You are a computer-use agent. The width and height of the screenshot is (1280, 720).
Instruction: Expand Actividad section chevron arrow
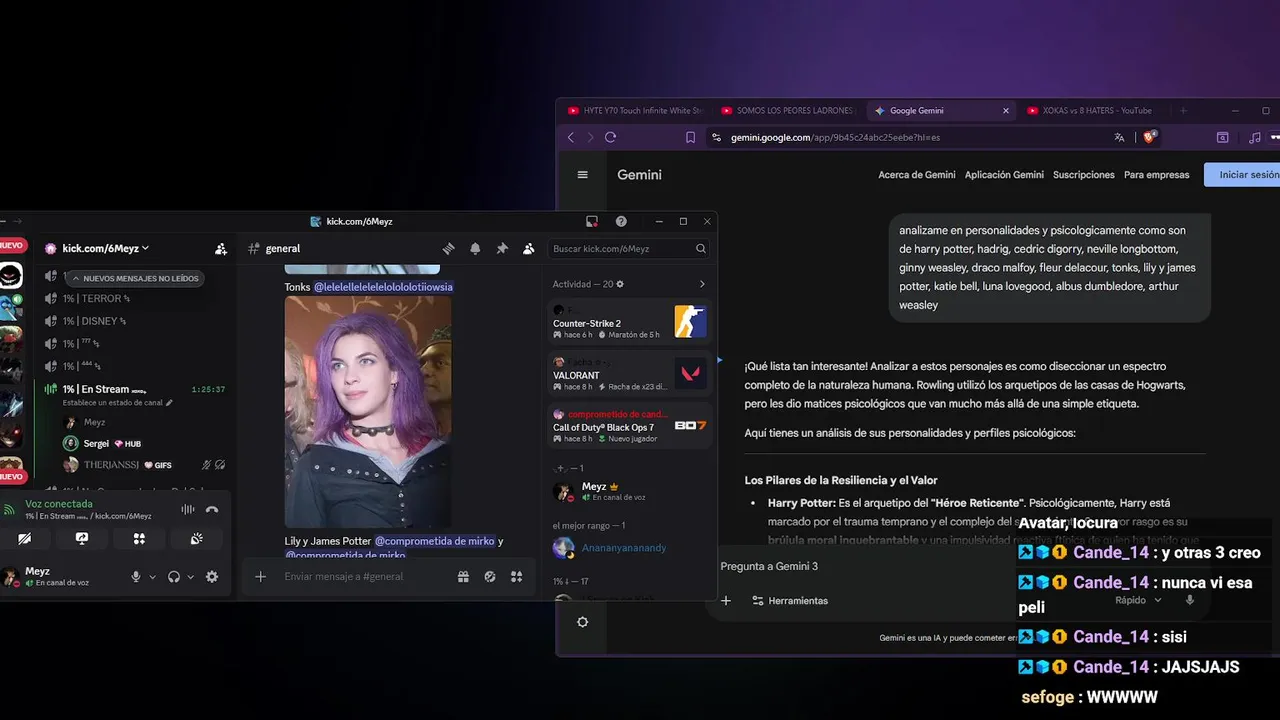pyautogui.click(x=702, y=284)
